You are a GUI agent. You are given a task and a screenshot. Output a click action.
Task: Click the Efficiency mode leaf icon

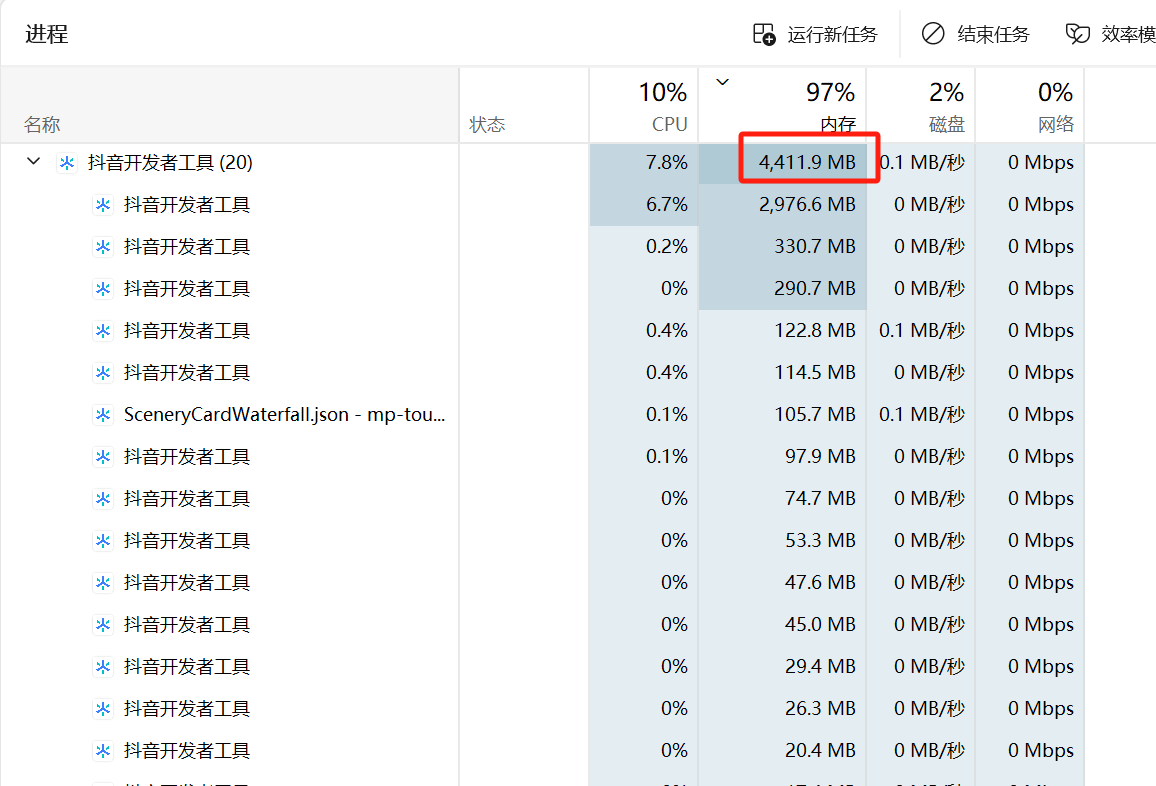(1077, 35)
